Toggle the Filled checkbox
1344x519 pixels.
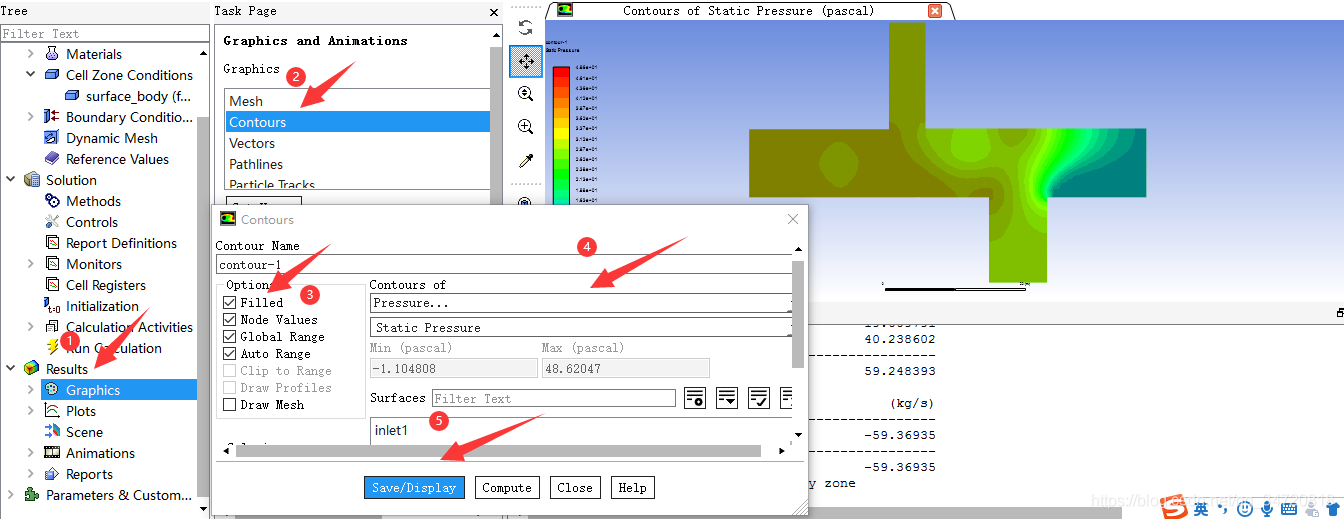tap(230, 302)
